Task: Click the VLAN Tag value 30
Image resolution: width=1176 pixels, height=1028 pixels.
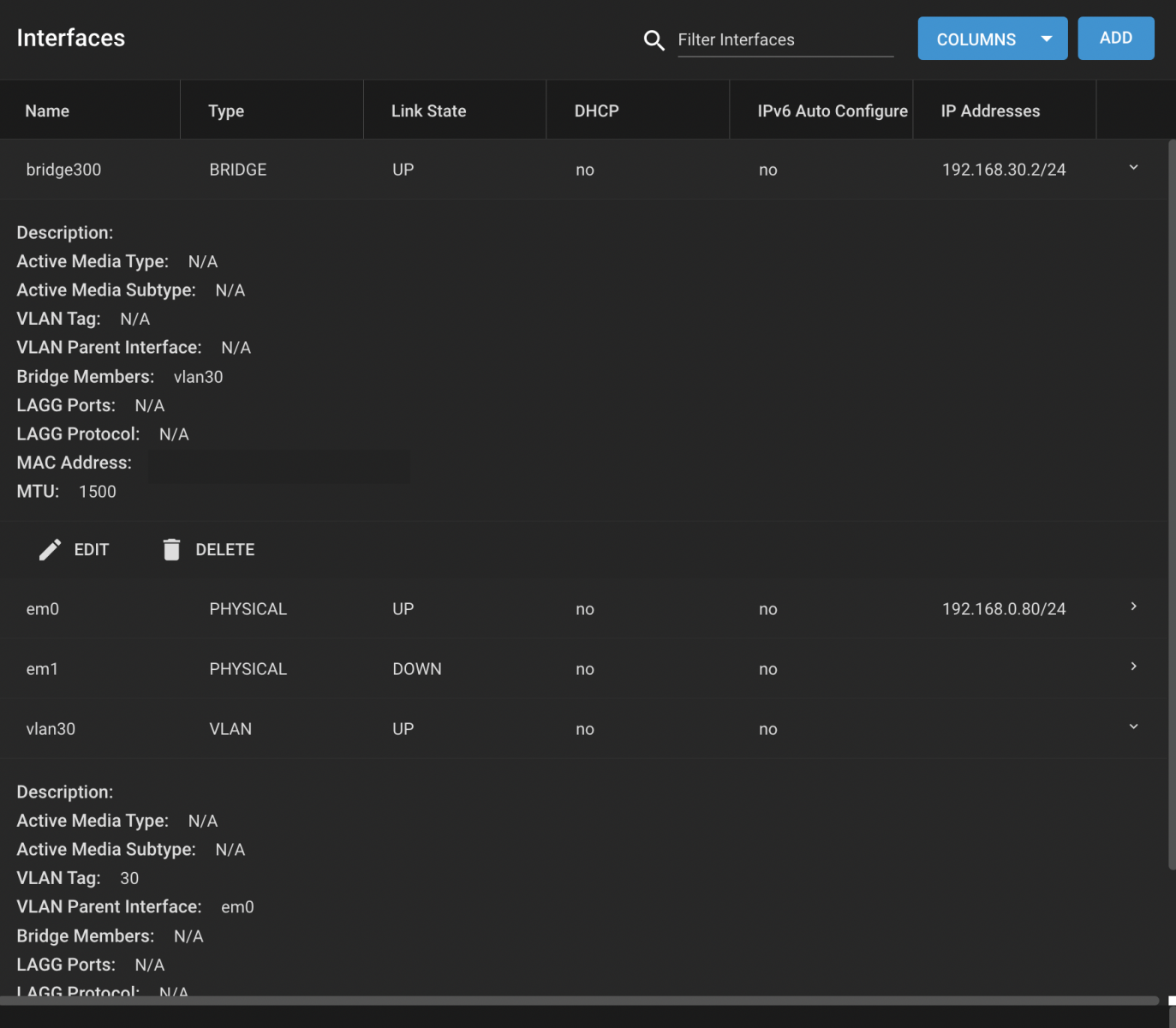Action: 129,878
